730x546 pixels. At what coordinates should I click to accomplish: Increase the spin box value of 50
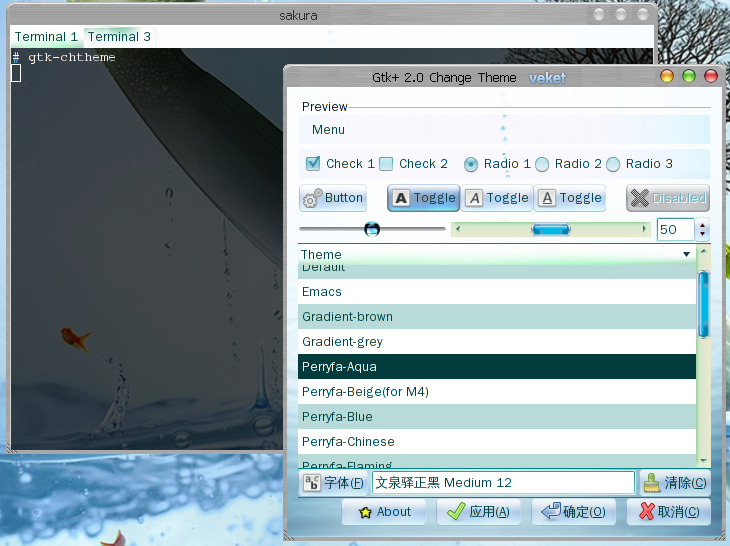click(x=703, y=225)
